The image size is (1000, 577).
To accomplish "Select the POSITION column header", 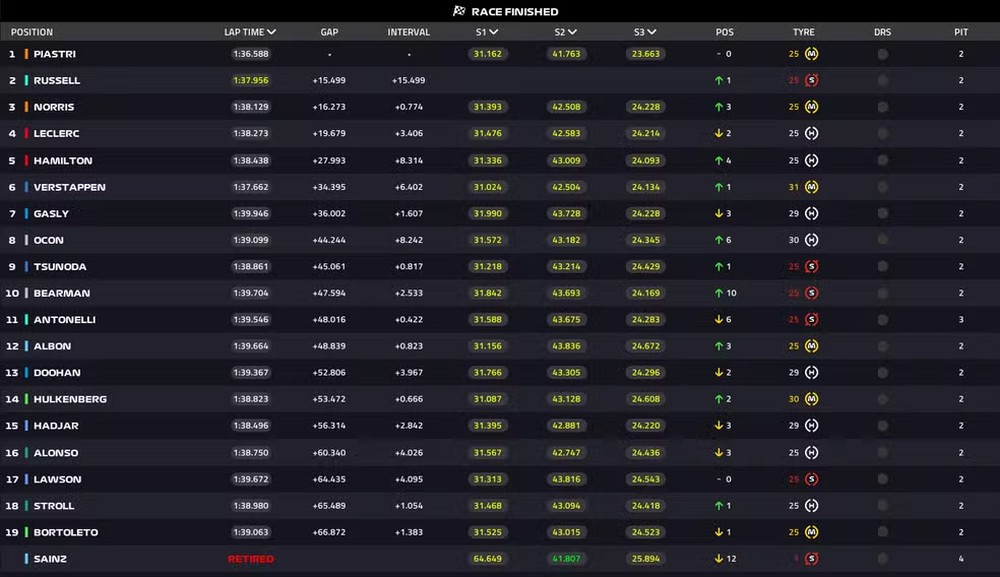I will click(31, 31).
